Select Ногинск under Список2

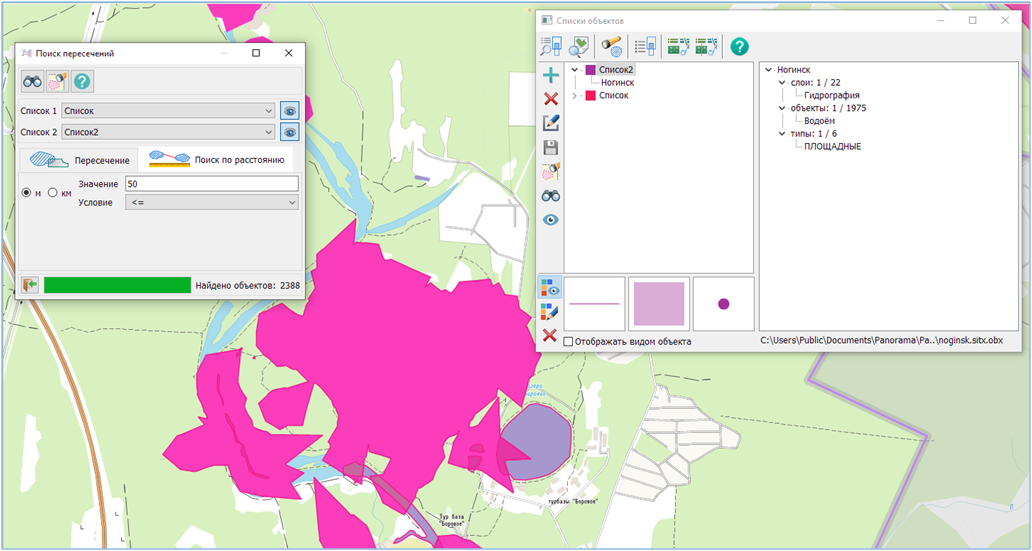(x=617, y=83)
